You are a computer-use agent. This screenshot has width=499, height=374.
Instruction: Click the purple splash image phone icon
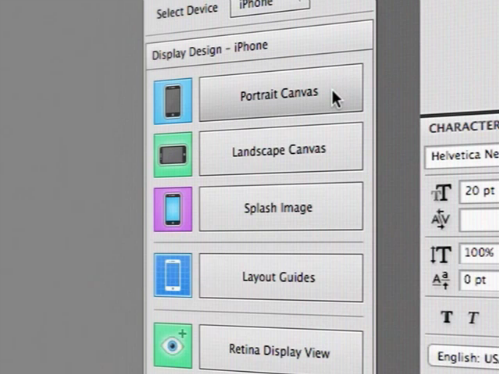click(x=173, y=209)
